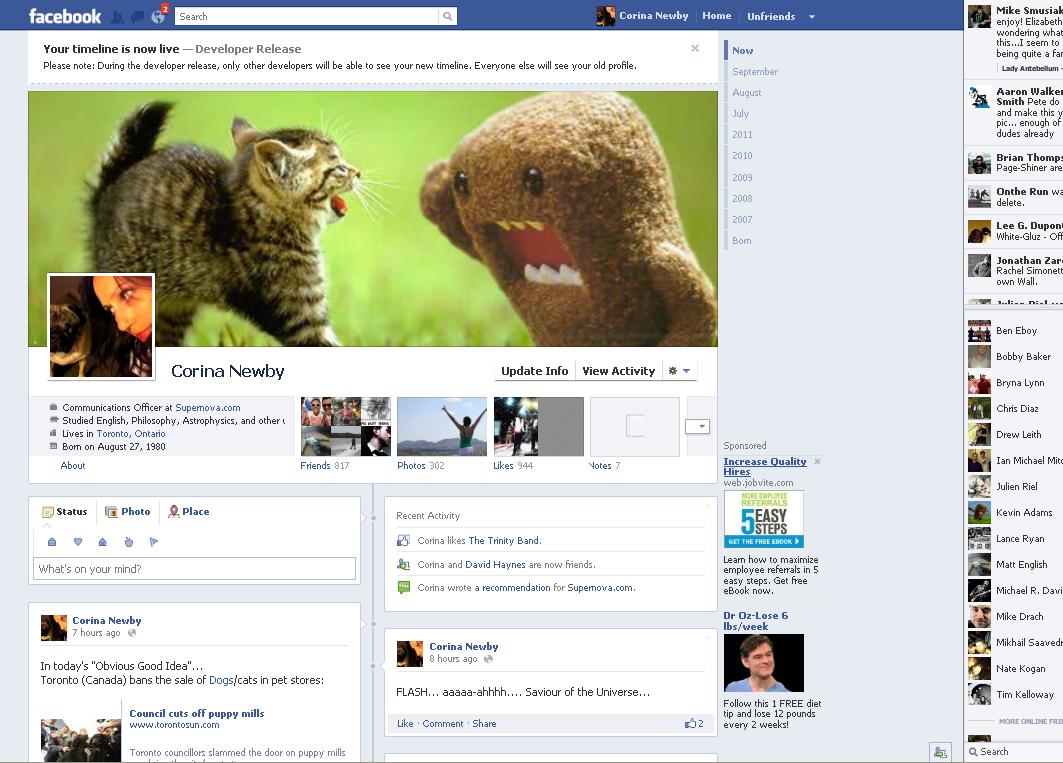Open the notifications globe with red badge

click(159, 16)
